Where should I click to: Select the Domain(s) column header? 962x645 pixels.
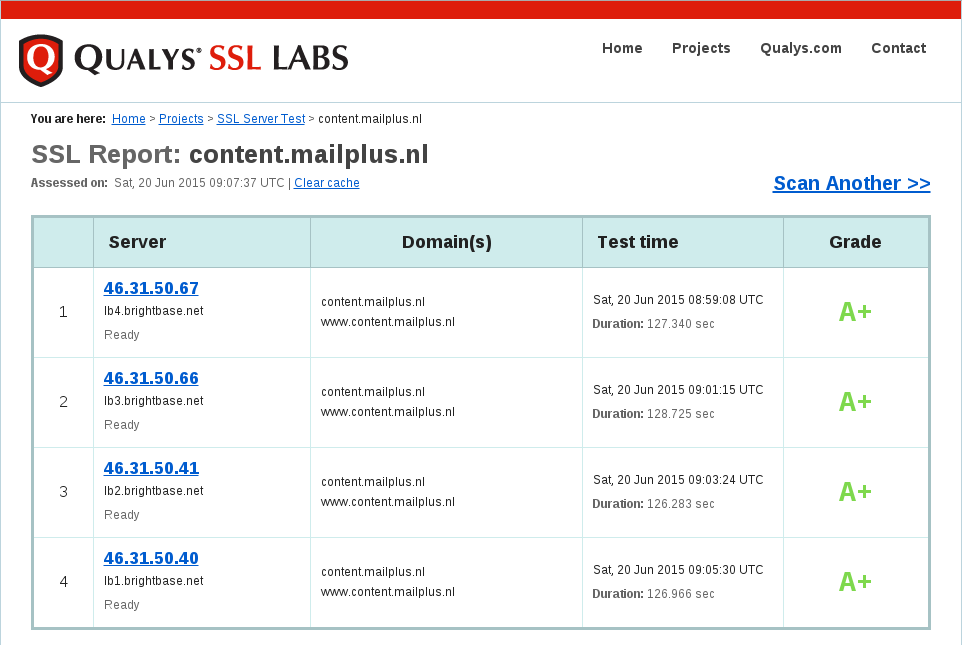point(445,241)
